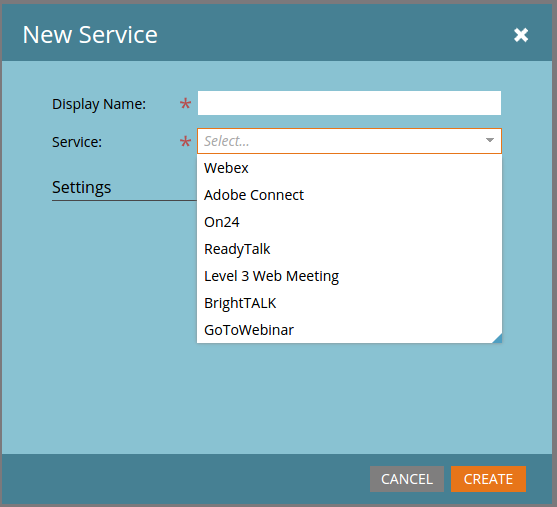Click the Display Name text field
The image size is (557, 507).
point(349,103)
